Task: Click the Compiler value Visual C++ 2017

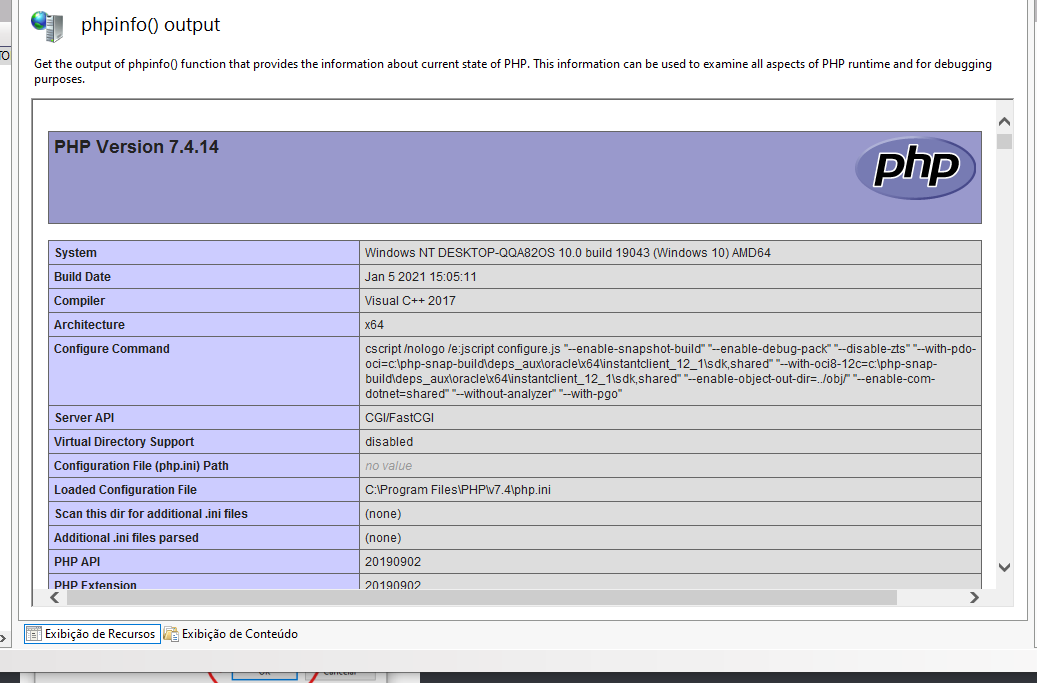Action: coord(410,301)
